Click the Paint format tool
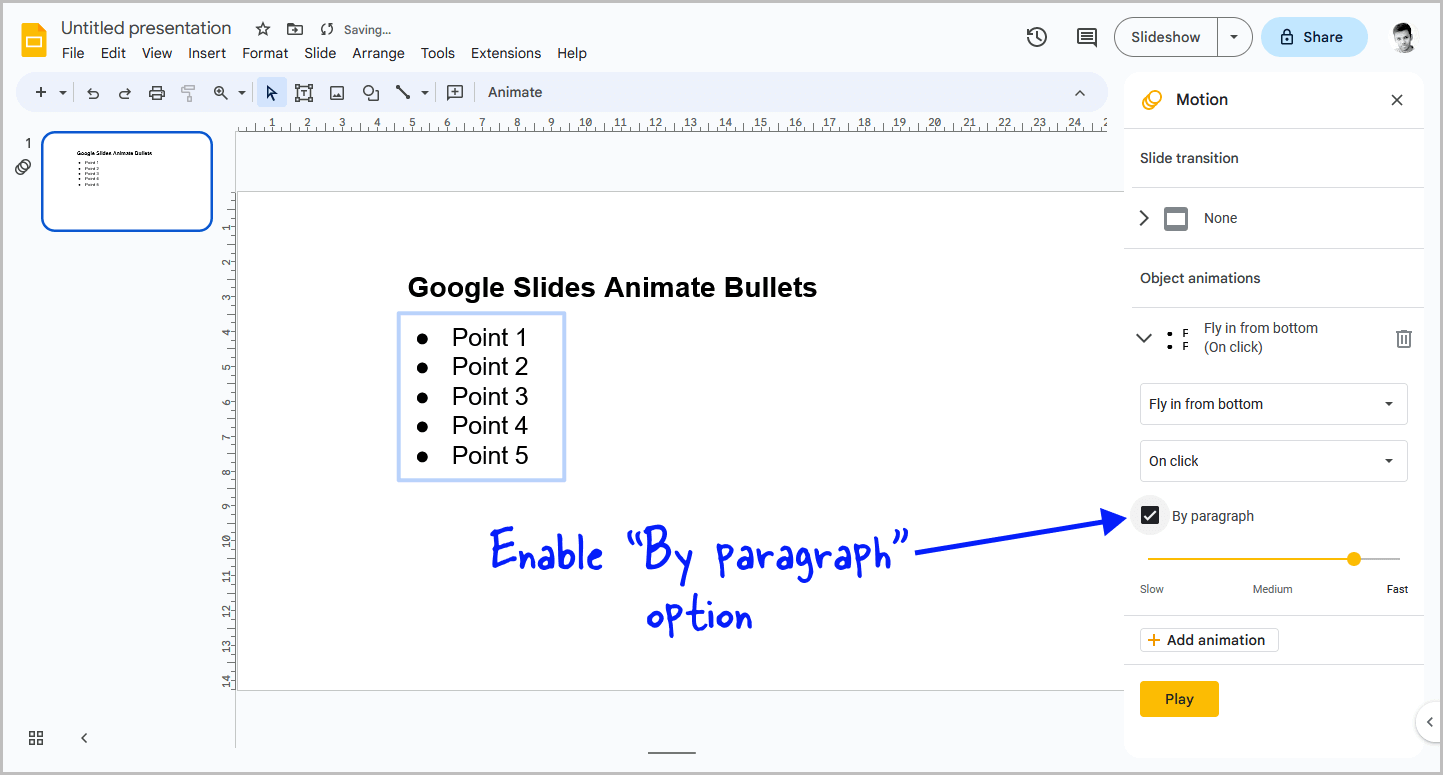Viewport: 1443px width, 775px height. (x=188, y=91)
